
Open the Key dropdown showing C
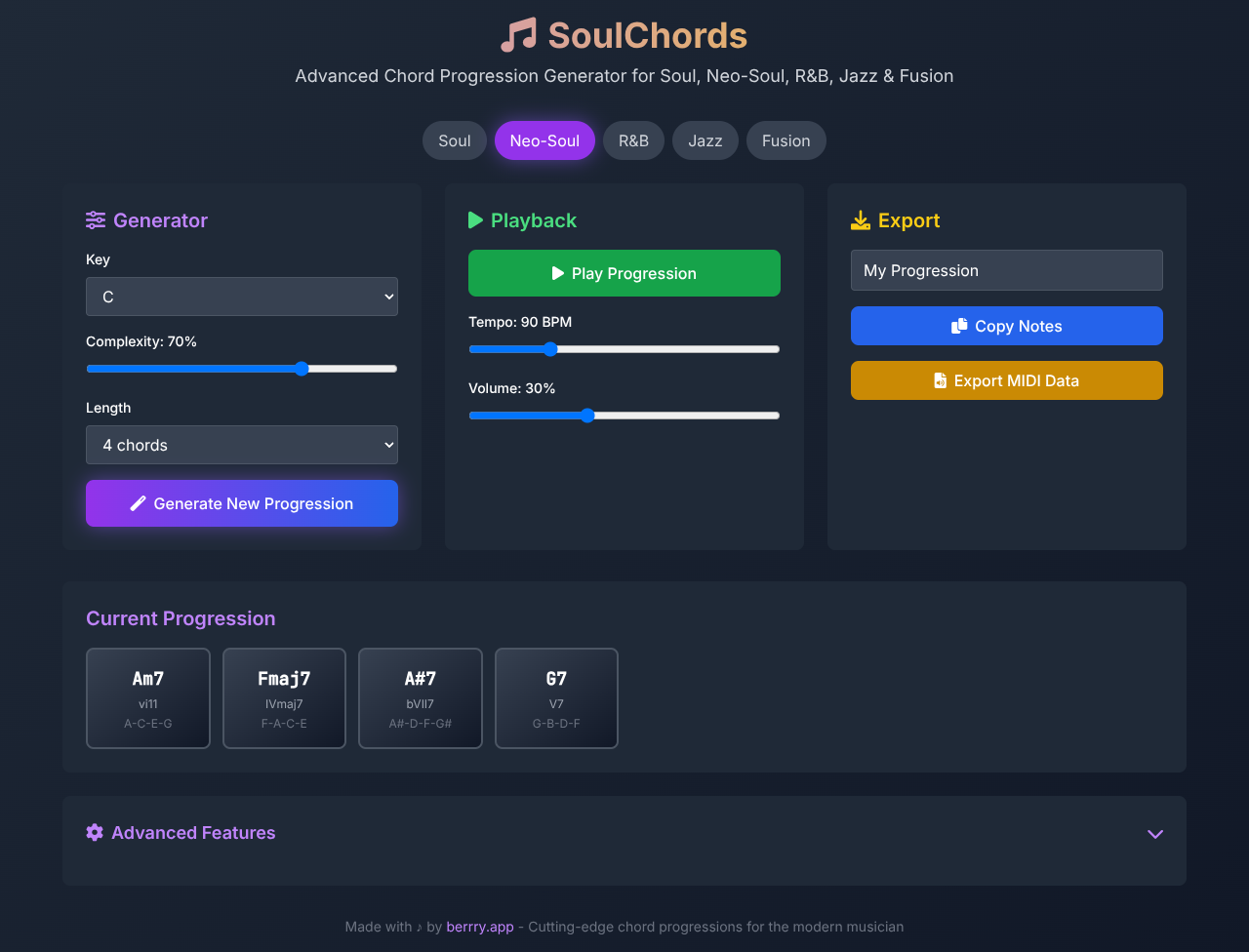(x=242, y=297)
